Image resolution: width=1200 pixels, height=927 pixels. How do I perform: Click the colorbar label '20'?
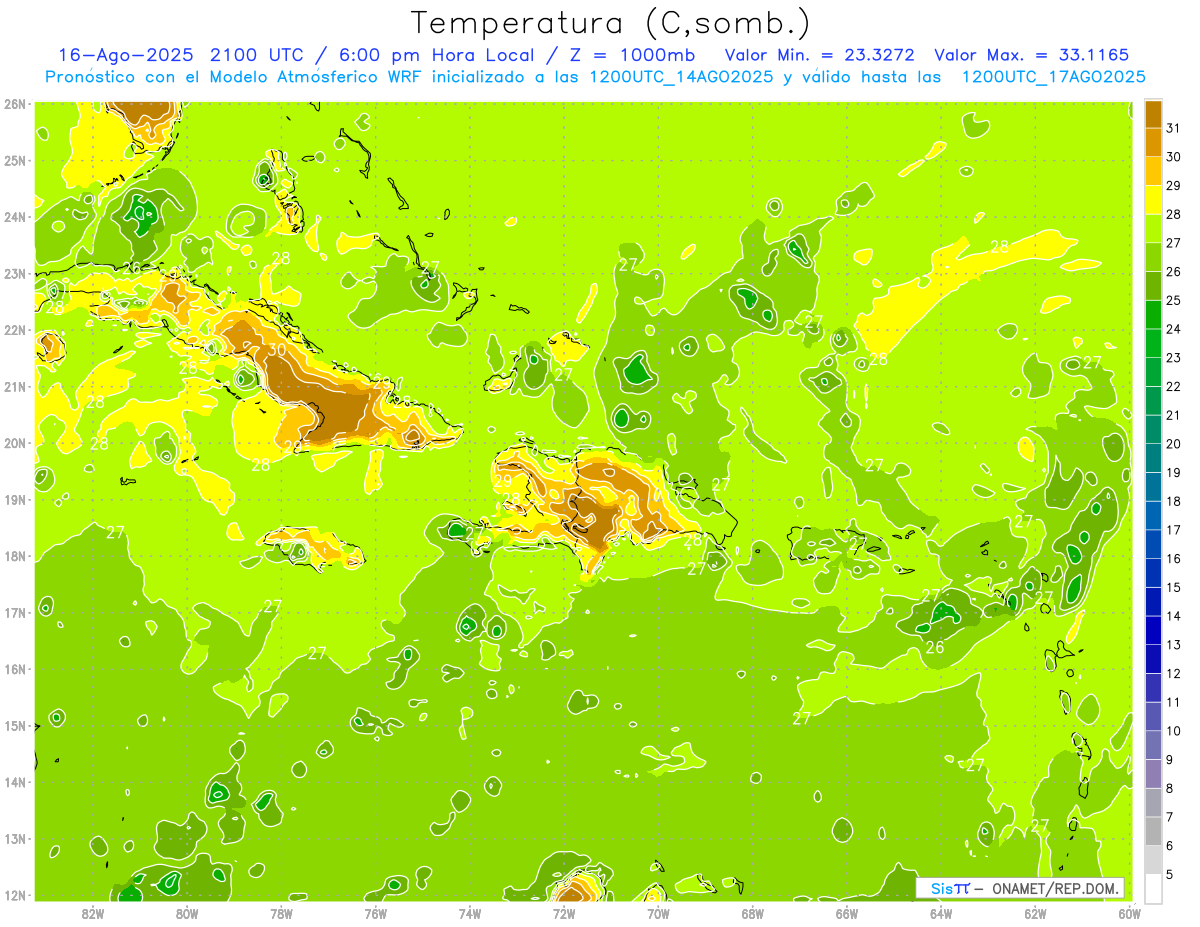coord(1174,444)
